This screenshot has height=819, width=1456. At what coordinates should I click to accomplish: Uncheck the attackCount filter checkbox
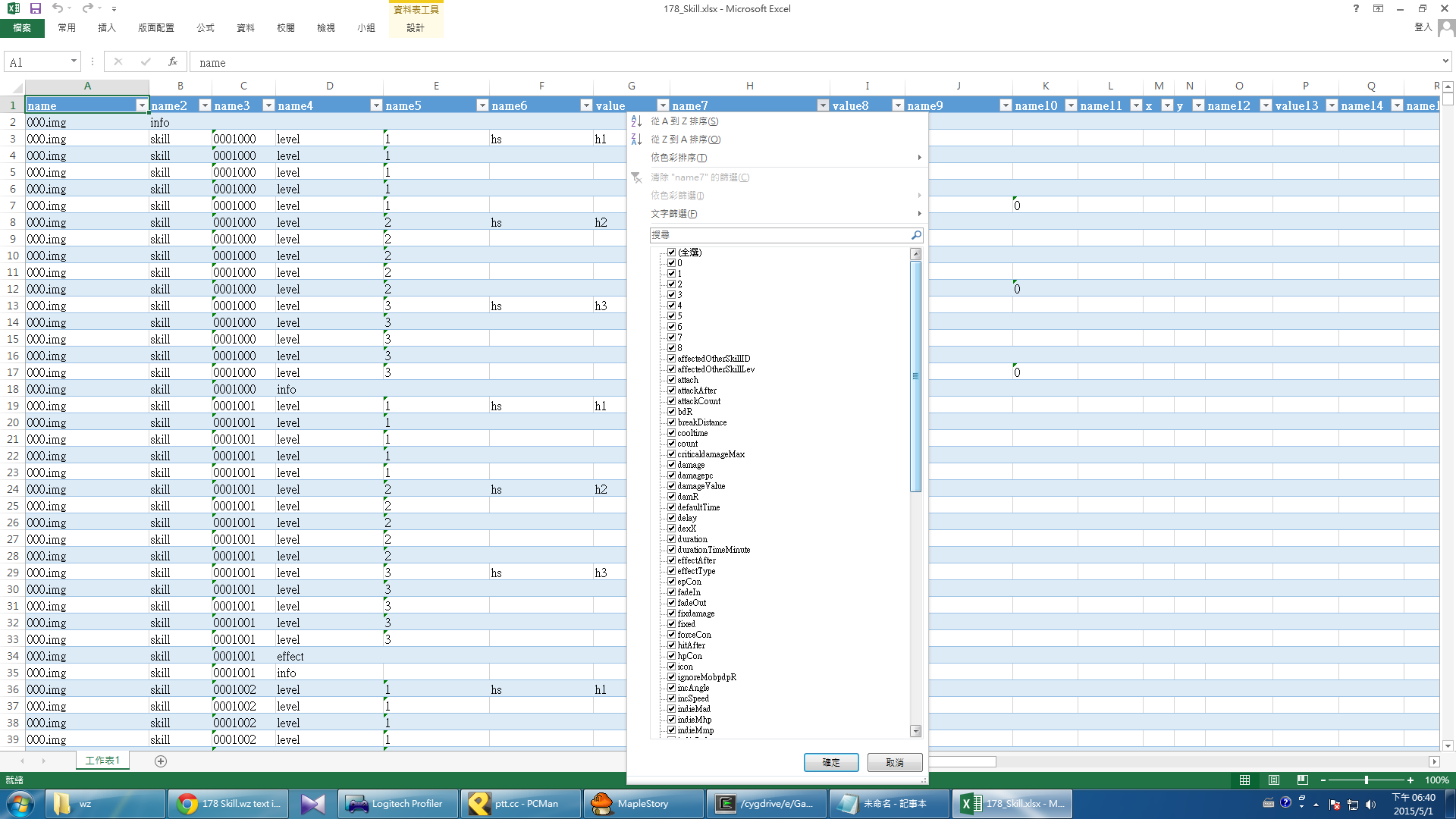(671, 401)
